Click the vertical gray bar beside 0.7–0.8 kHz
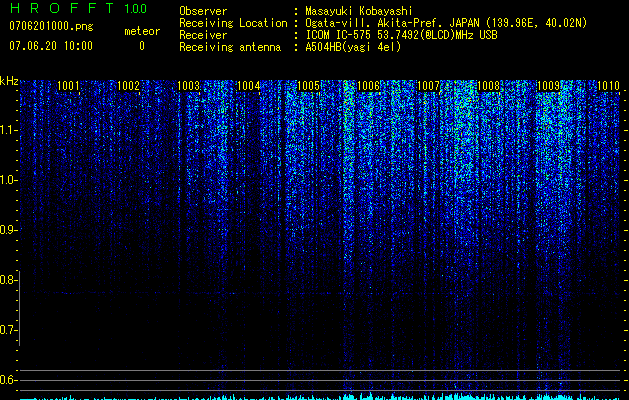629x400 pixels. pyautogui.click(x=19, y=308)
